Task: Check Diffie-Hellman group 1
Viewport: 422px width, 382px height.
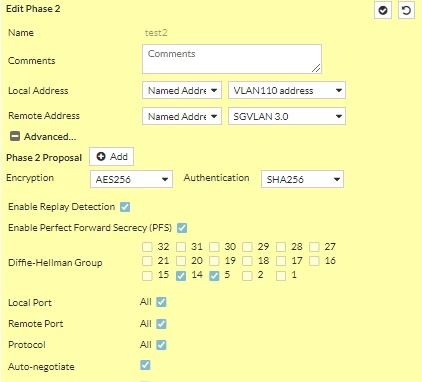Action: point(281,276)
